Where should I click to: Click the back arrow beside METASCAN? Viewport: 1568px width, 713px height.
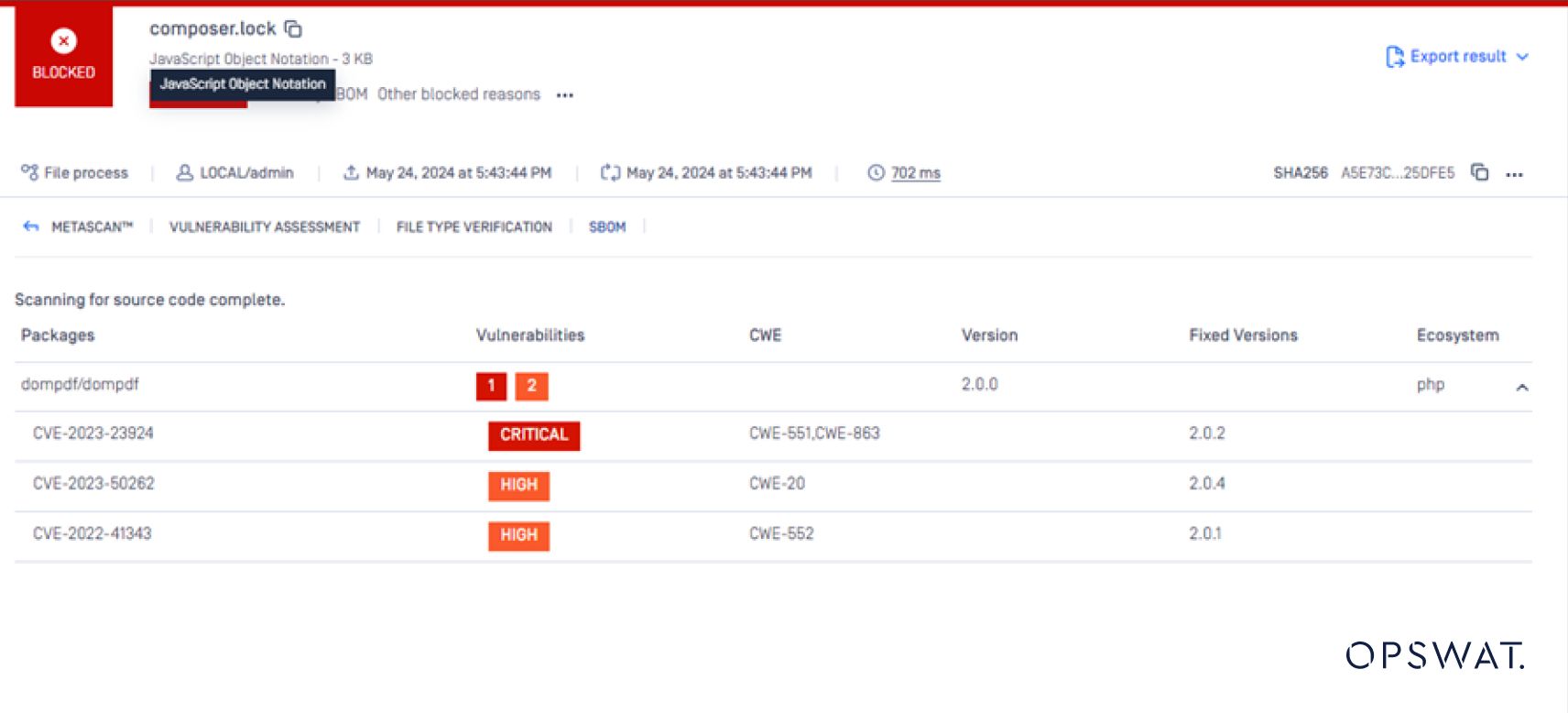pos(31,226)
